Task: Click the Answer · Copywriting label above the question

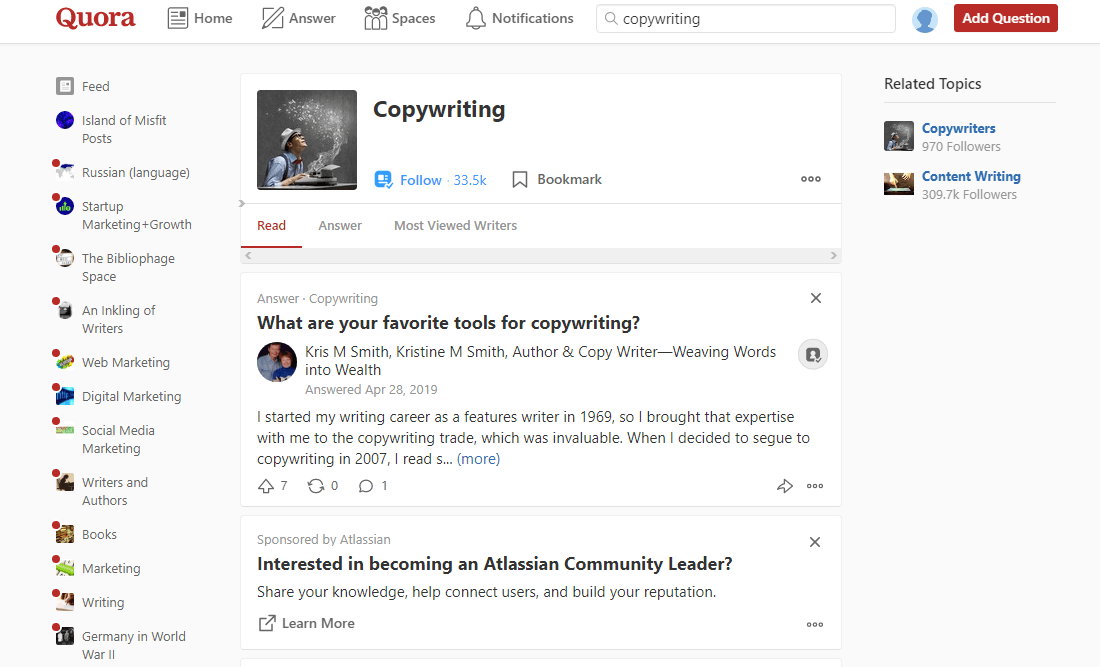Action: tap(317, 299)
